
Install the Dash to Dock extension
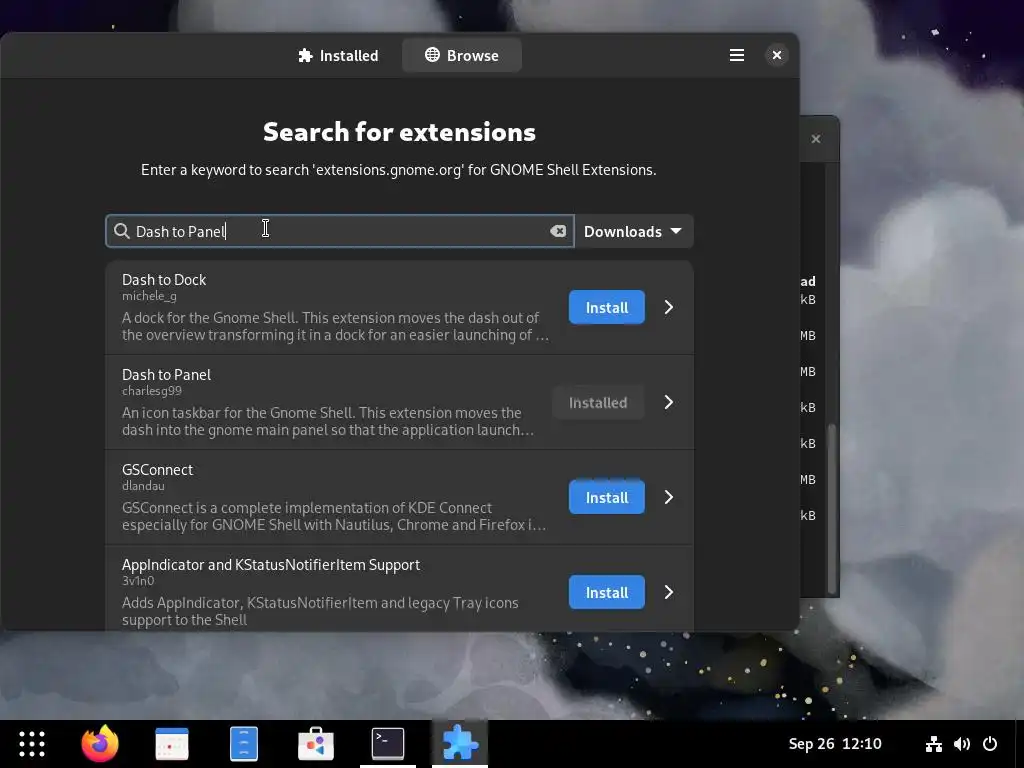(x=607, y=308)
